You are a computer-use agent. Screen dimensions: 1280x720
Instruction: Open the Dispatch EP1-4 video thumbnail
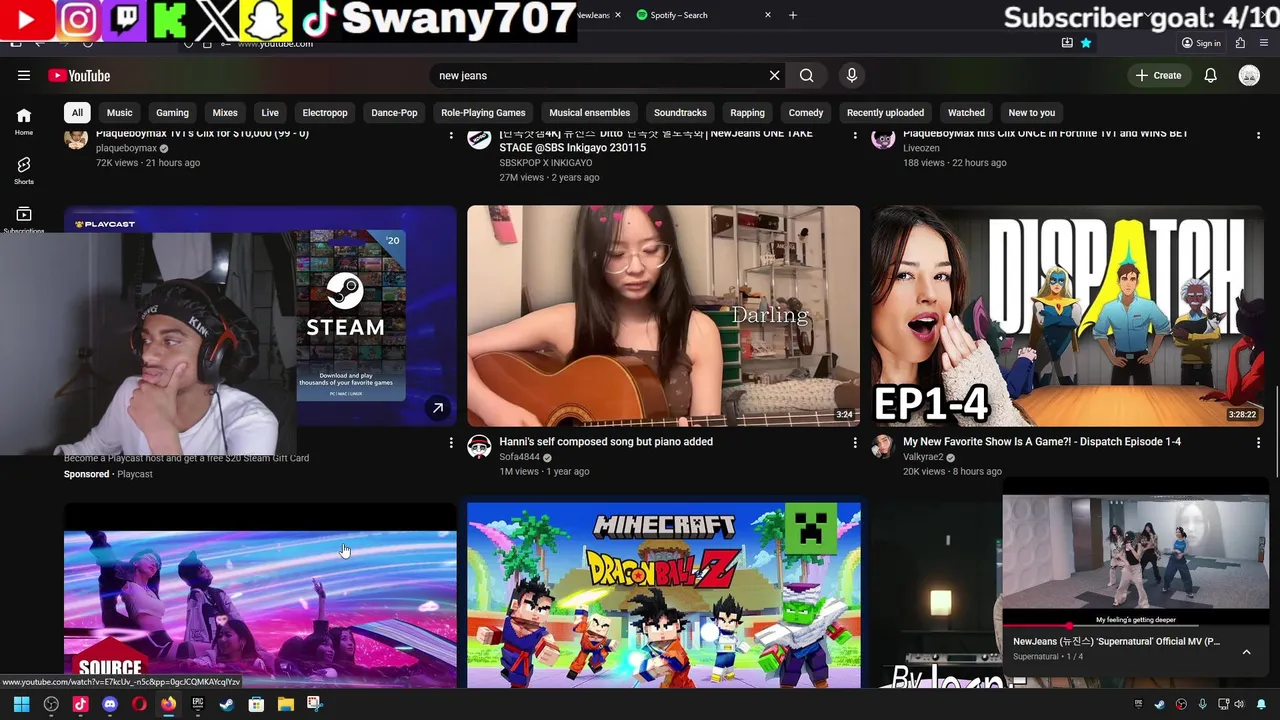tap(1067, 316)
